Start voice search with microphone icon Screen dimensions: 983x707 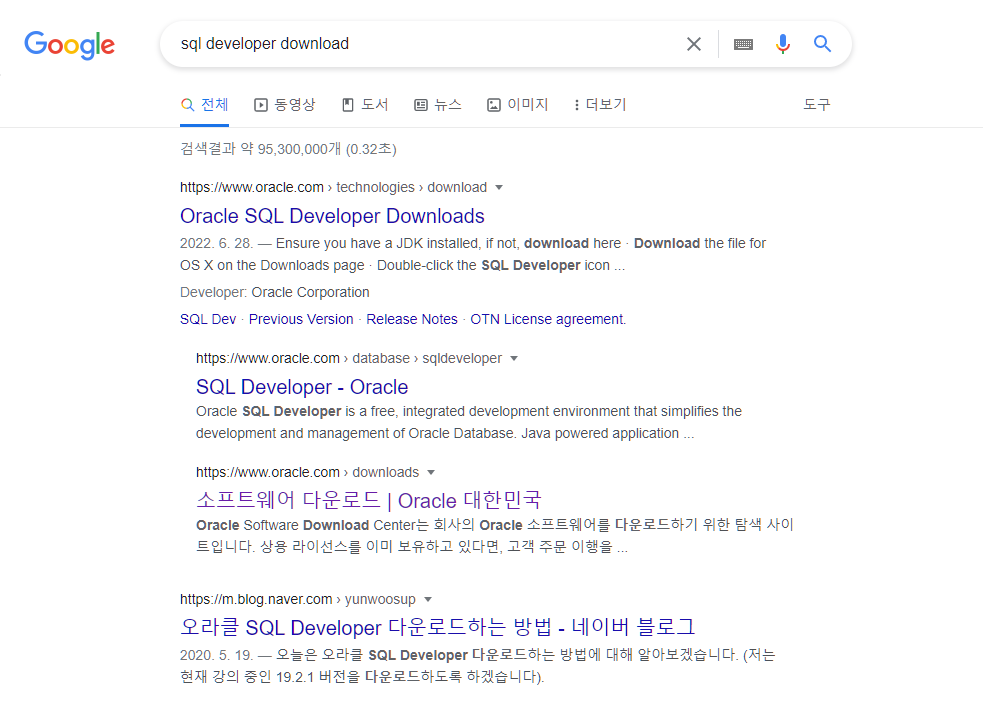[782, 44]
